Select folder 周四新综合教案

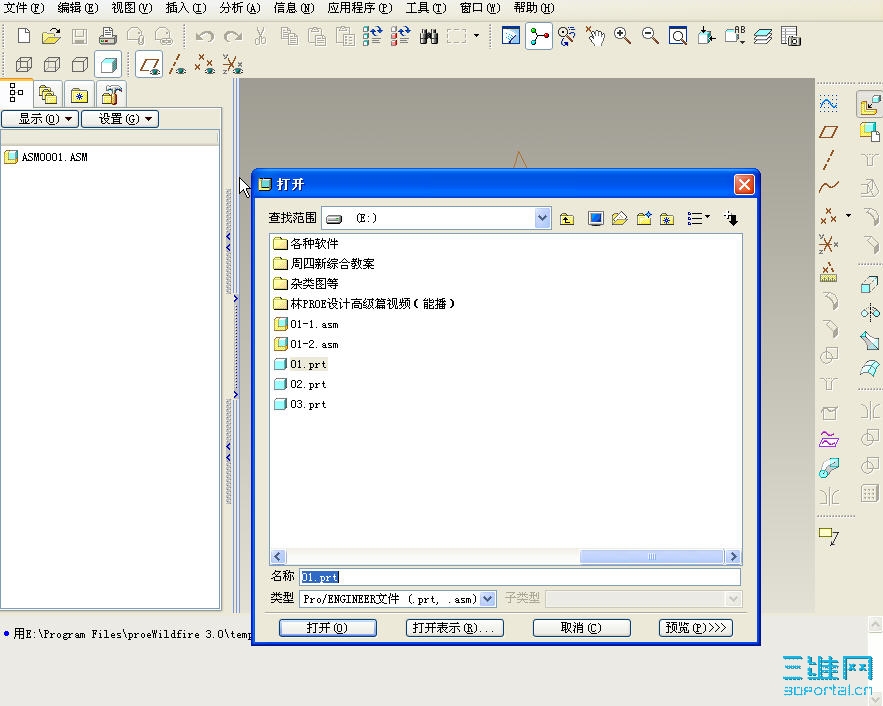324,263
